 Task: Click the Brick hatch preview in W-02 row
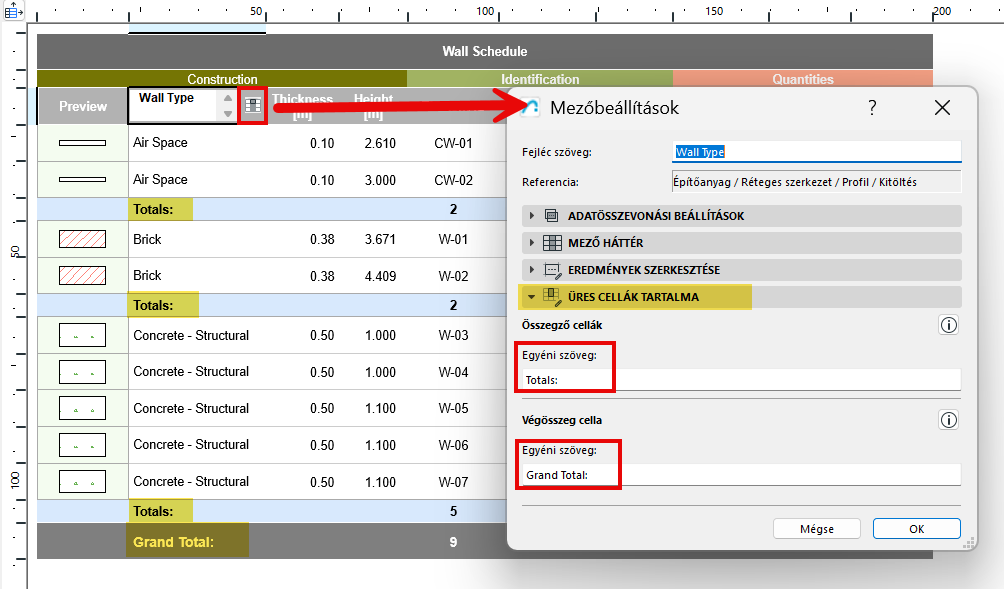pos(83,276)
